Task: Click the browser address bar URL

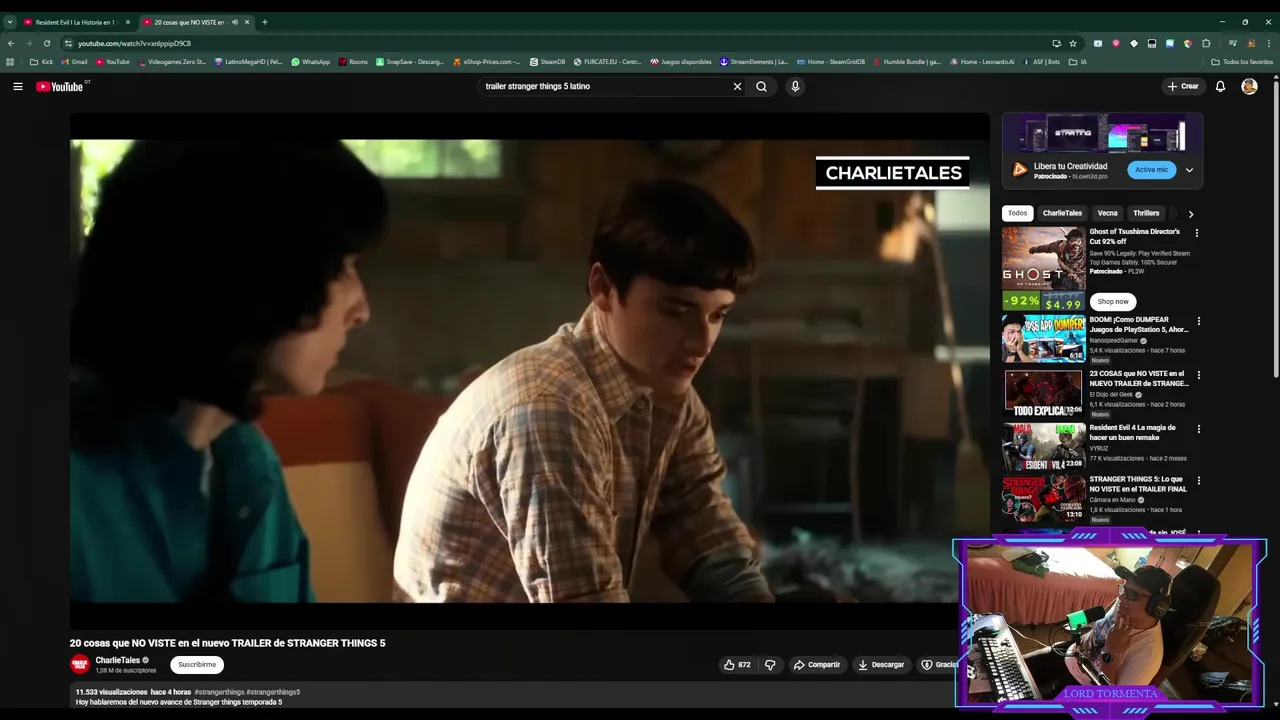Action: coord(134,43)
